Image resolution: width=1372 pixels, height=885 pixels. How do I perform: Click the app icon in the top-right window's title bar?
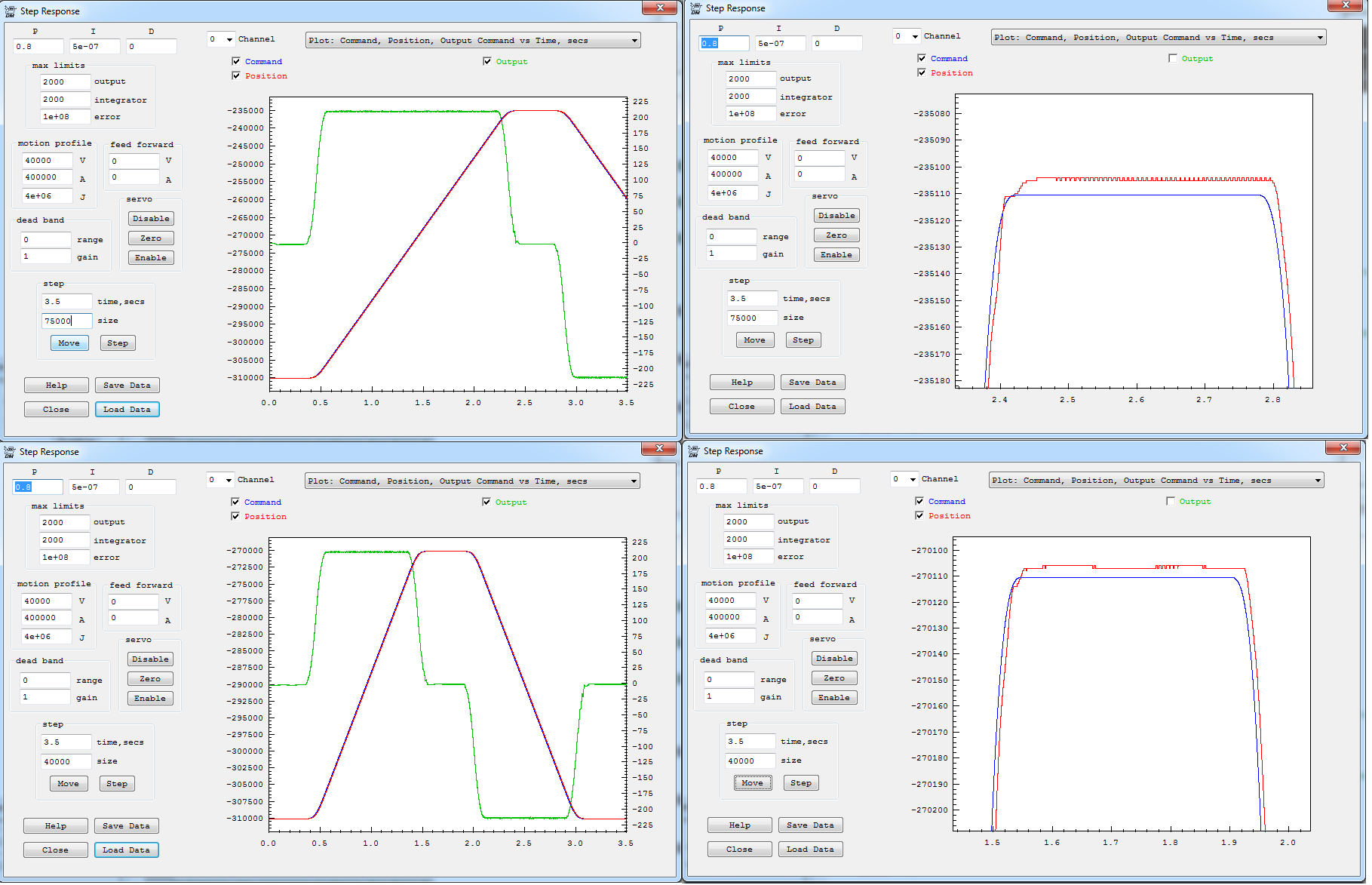[695, 8]
